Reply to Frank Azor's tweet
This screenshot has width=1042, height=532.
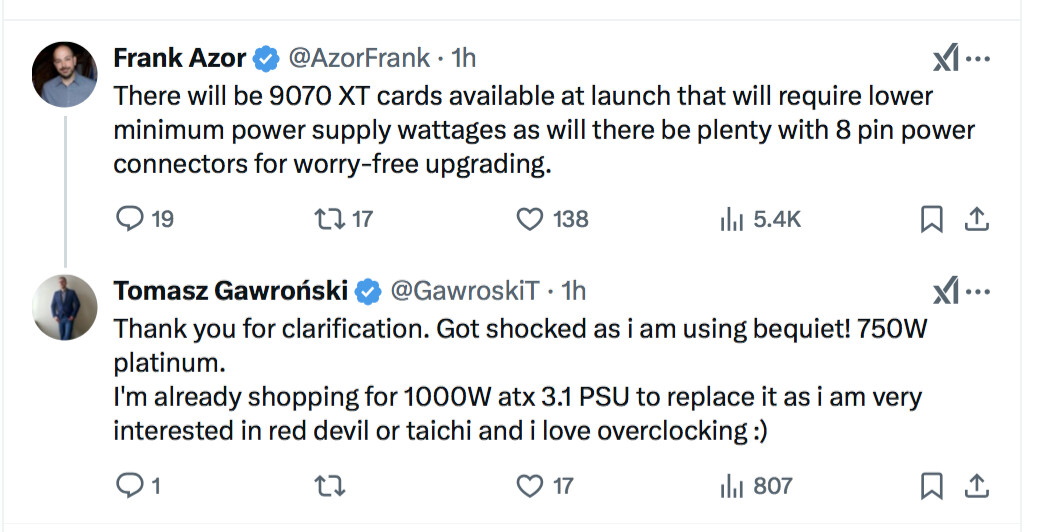click(131, 218)
